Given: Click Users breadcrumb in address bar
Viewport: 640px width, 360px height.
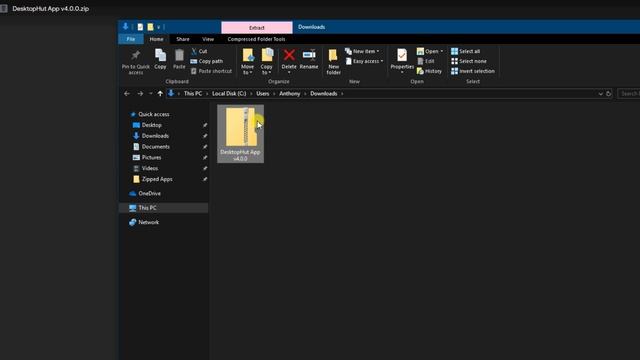Looking at the screenshot, I should tap(262, 93).
